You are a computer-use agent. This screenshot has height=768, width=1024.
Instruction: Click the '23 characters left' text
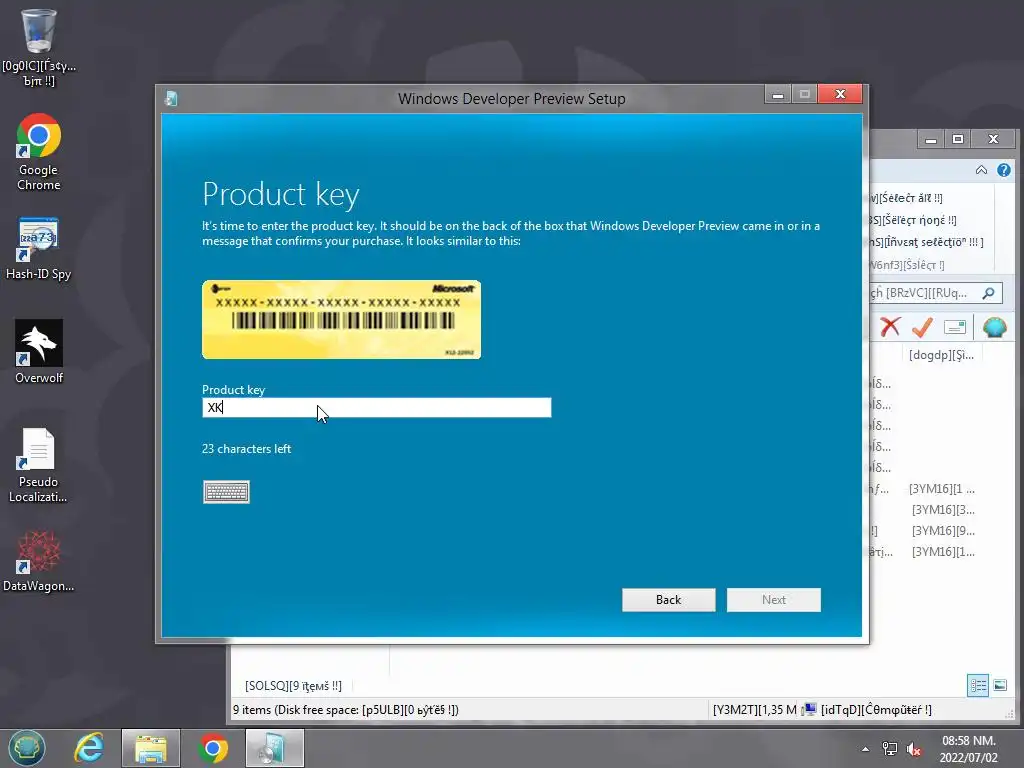[246, 449]
